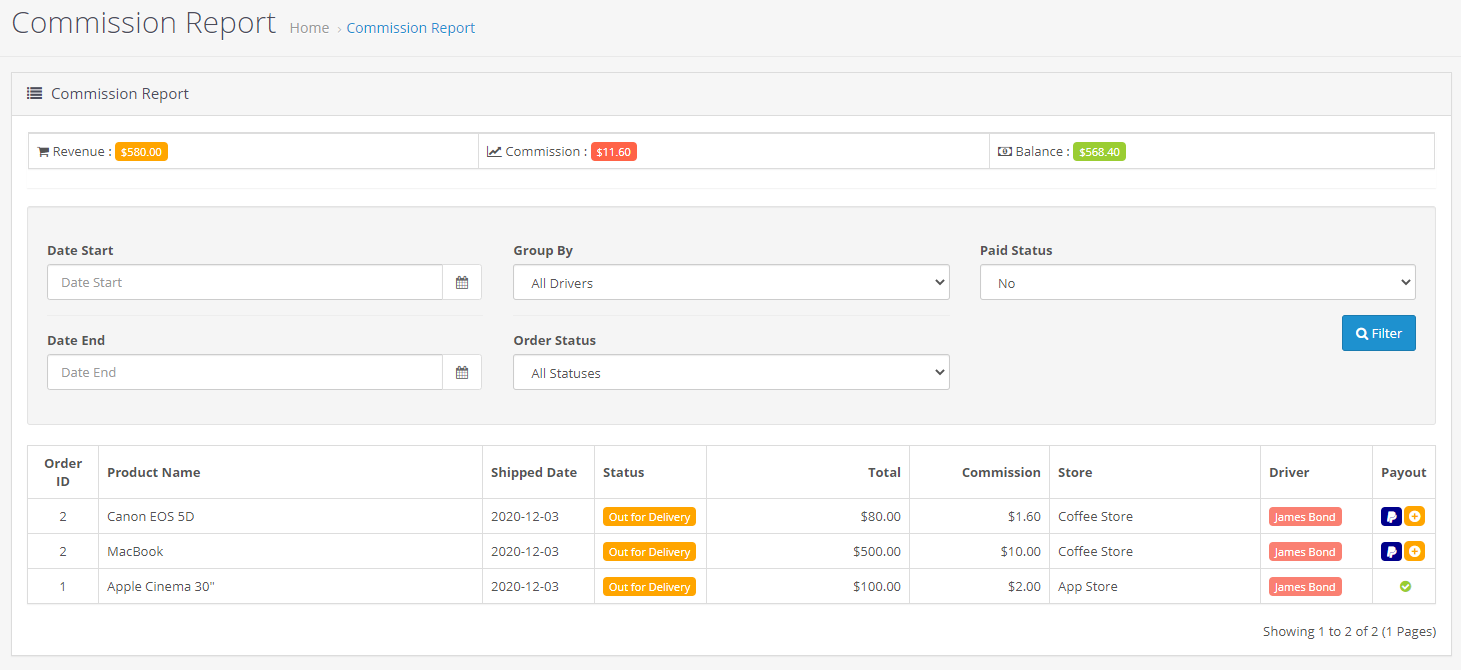Click the order ID in the MacBook row
Viewport: 1461px width, 670px height.
pyautogui.click(x=63, y=552)
